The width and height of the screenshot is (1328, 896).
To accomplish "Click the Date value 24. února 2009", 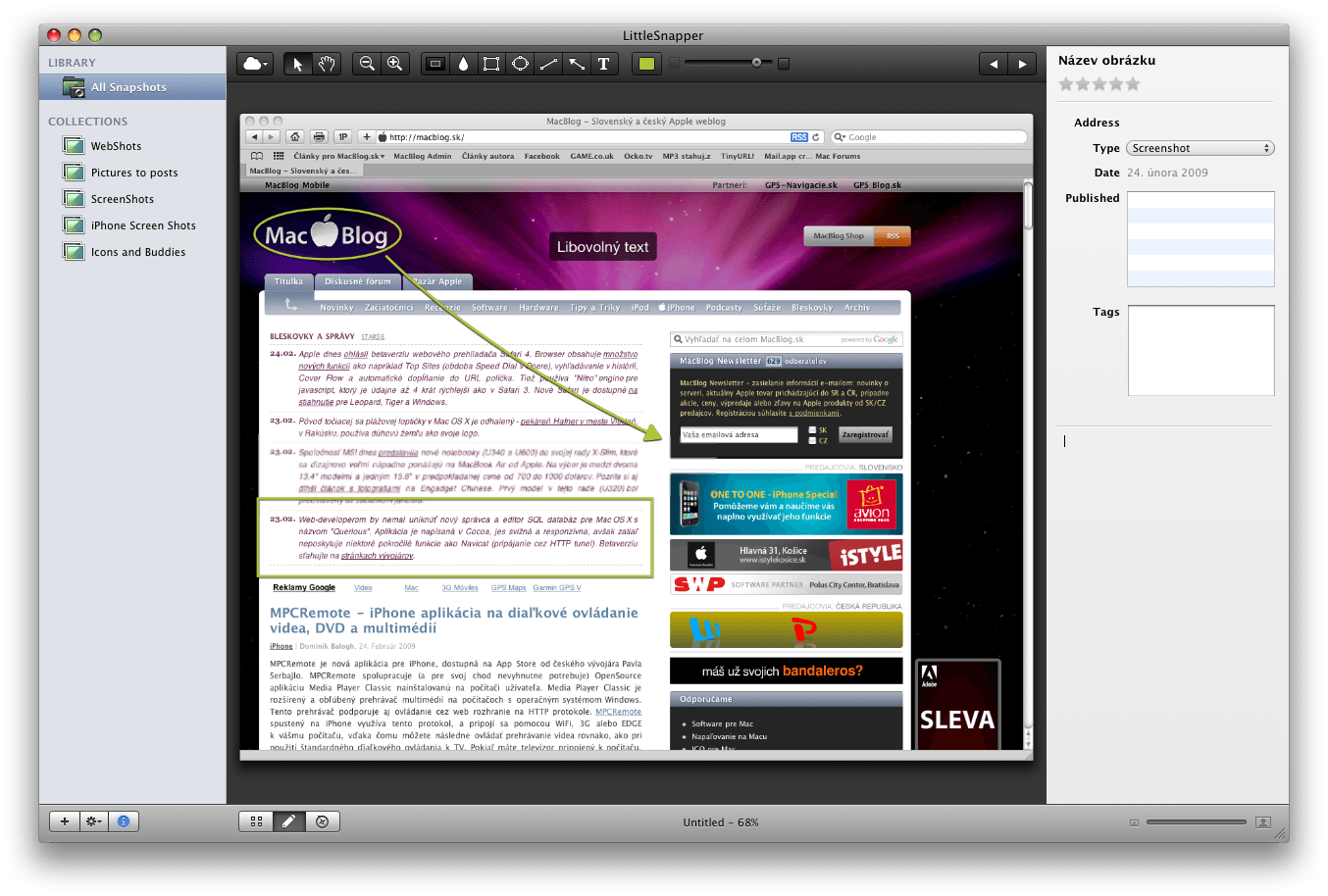I will 1167,173.
